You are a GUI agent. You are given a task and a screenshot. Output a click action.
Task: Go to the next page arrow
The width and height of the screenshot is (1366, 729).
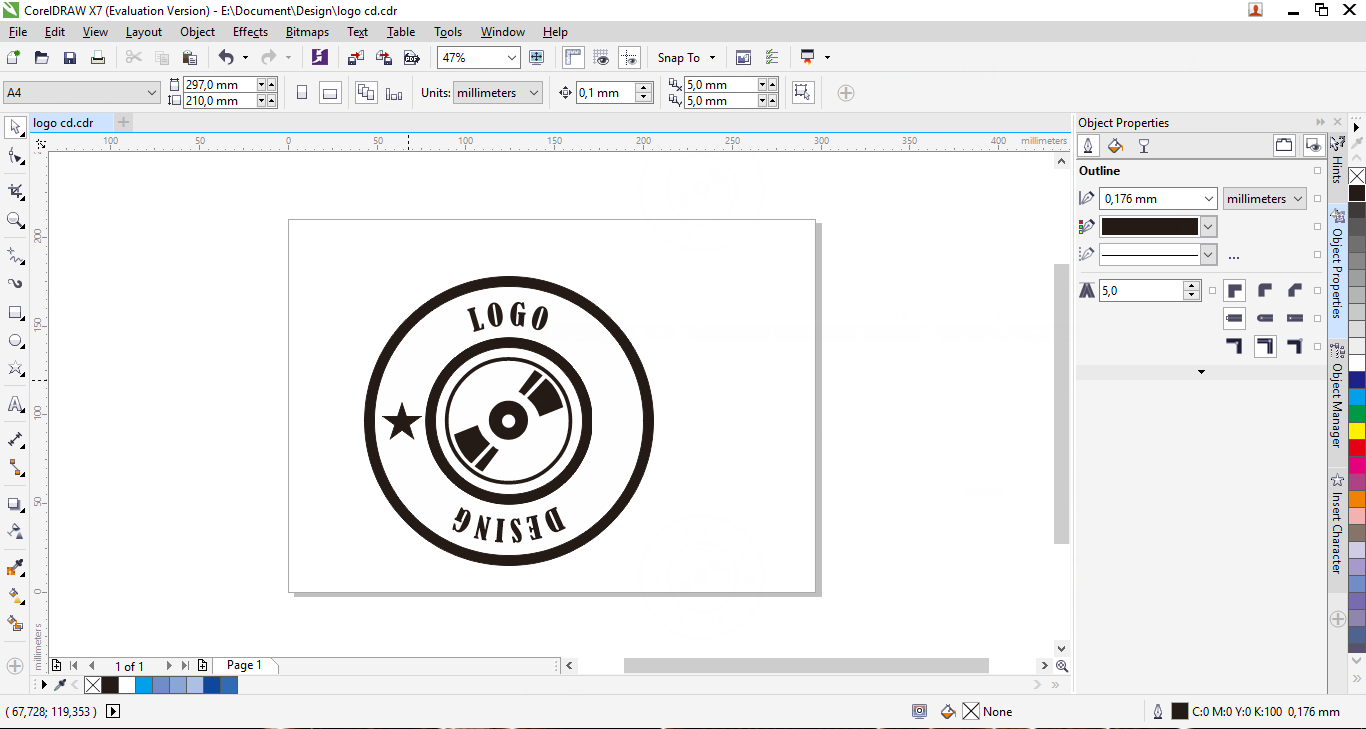169,666
